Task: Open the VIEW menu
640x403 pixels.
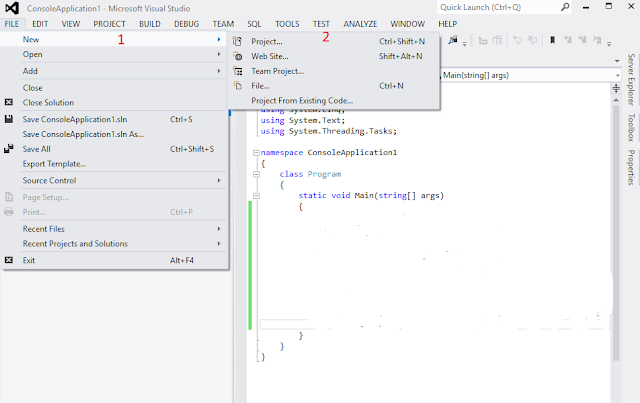Action: [x=71, y=24]
